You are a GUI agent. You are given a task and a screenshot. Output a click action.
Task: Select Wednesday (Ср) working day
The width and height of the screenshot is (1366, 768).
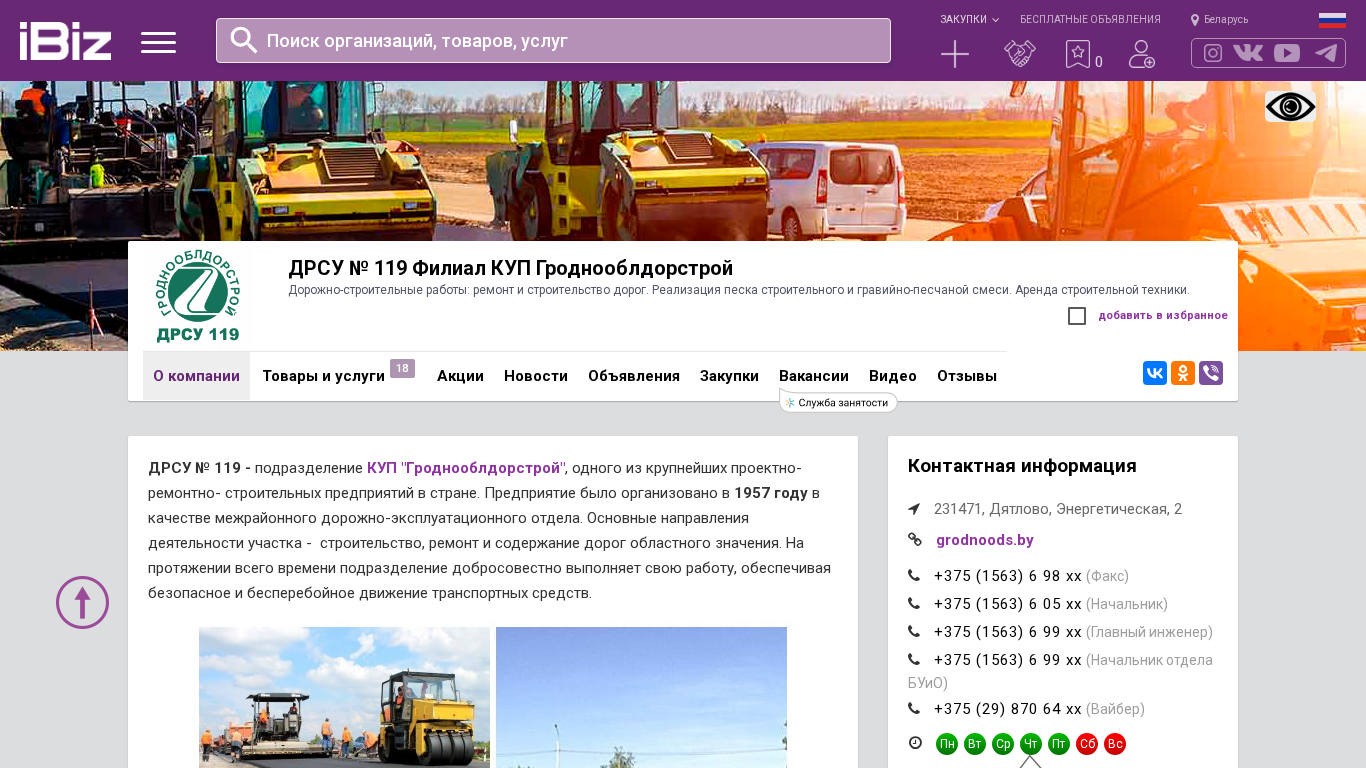(x=1003, y=744)
